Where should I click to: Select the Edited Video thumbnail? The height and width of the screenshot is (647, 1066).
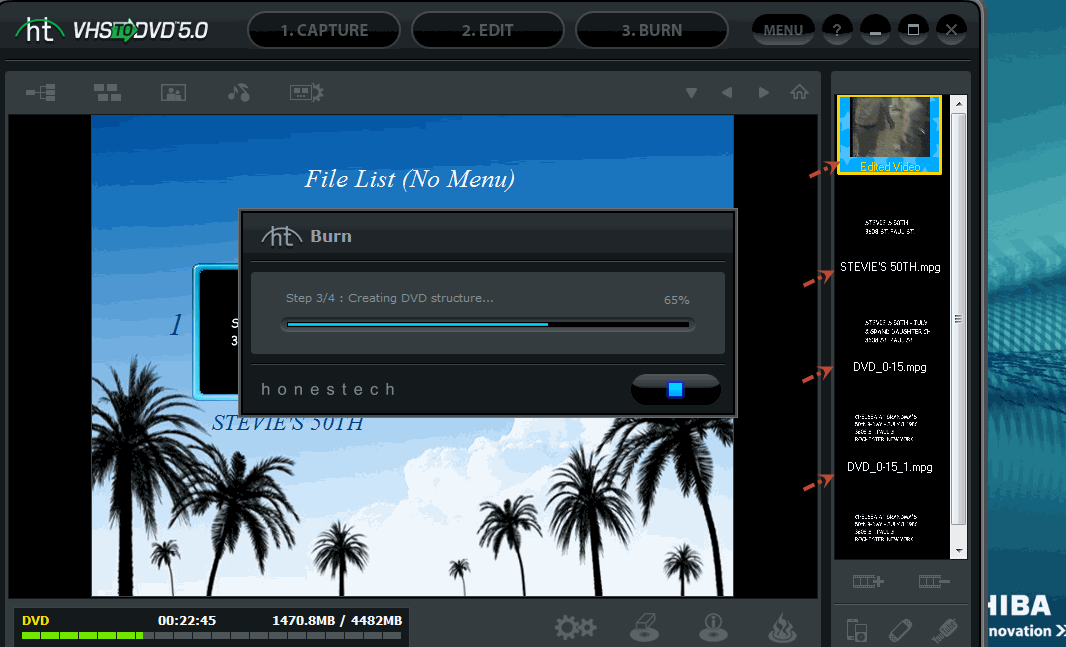[889, 135]
